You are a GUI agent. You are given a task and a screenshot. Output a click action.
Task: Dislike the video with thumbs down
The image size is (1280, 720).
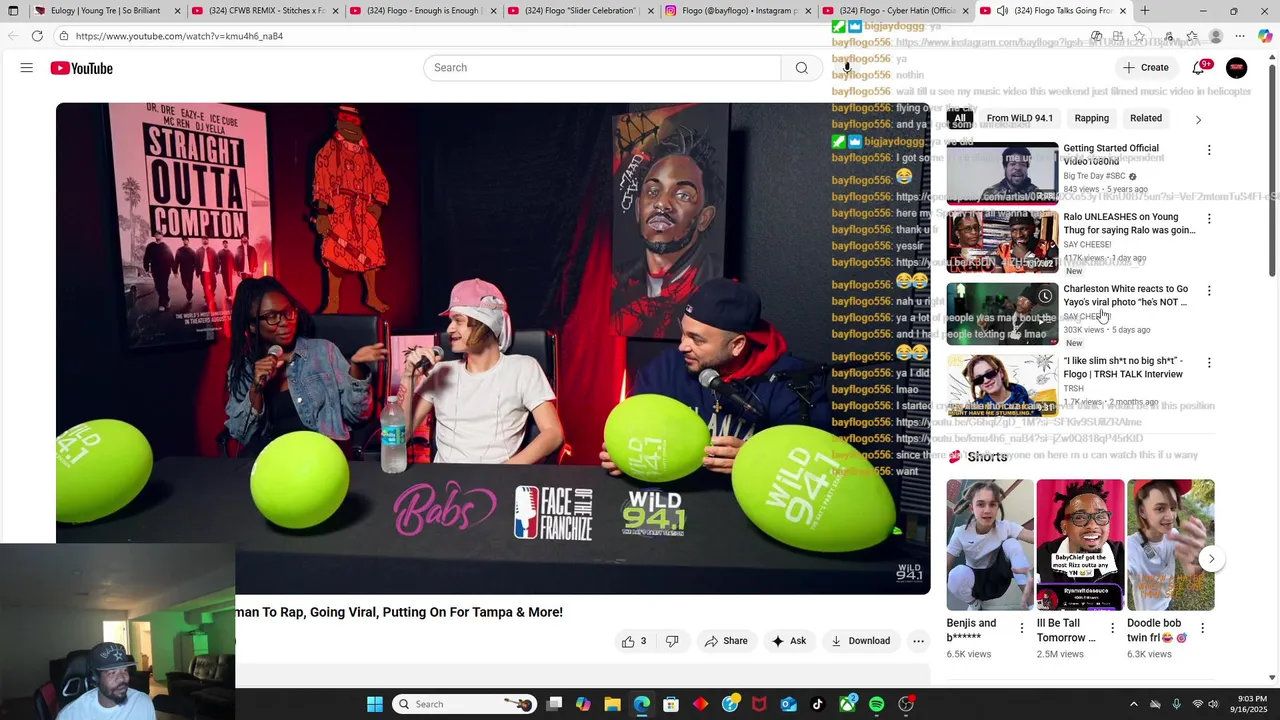[x=672, y=641]
